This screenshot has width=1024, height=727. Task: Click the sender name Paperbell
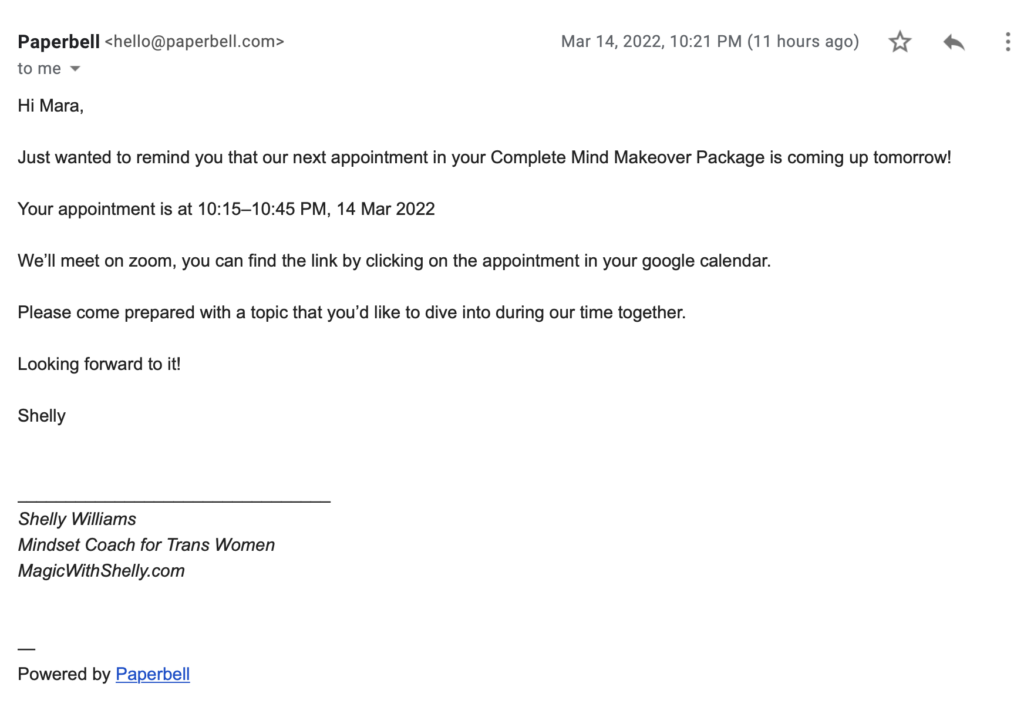tap(58, 42)
